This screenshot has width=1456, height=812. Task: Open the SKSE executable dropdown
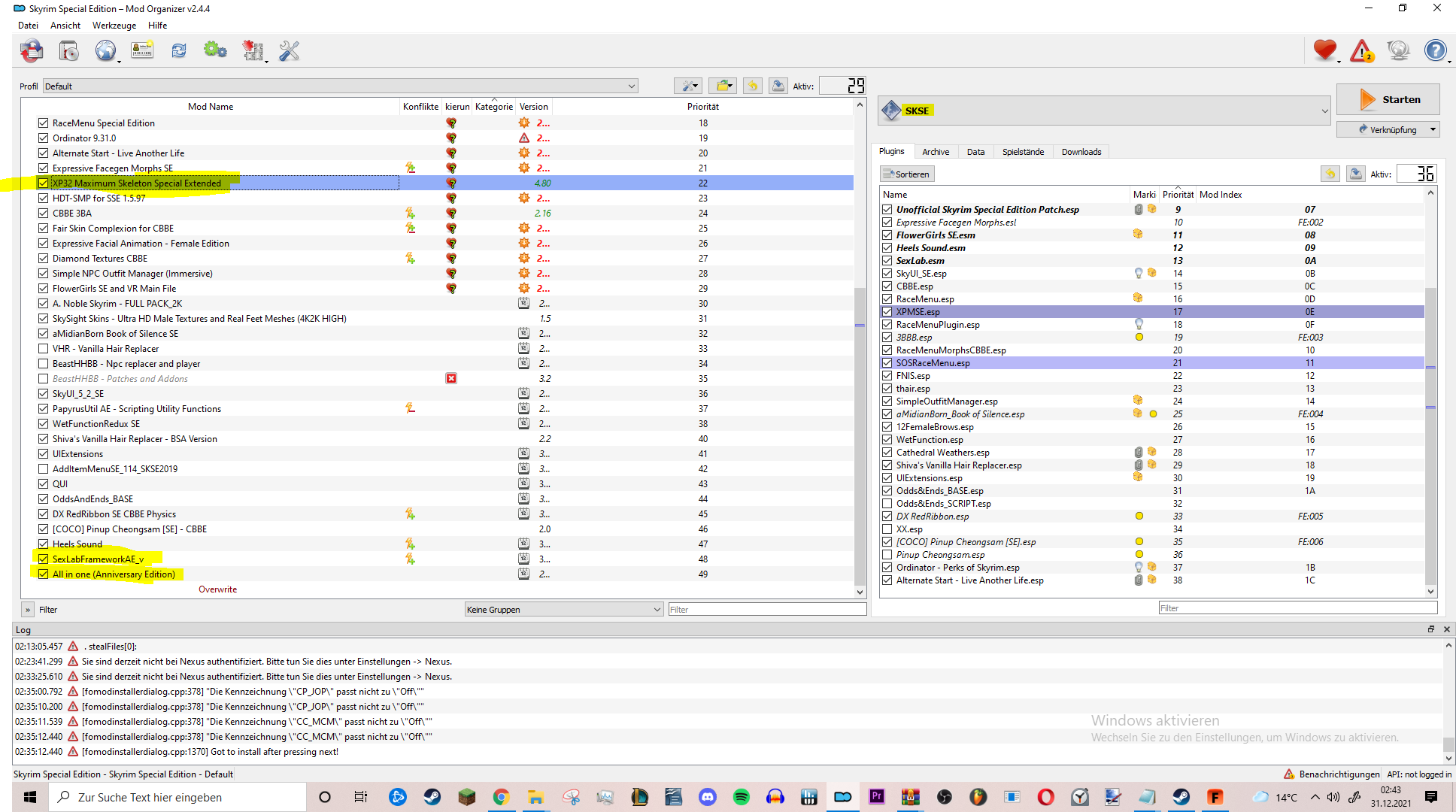tap(1104, 111)
